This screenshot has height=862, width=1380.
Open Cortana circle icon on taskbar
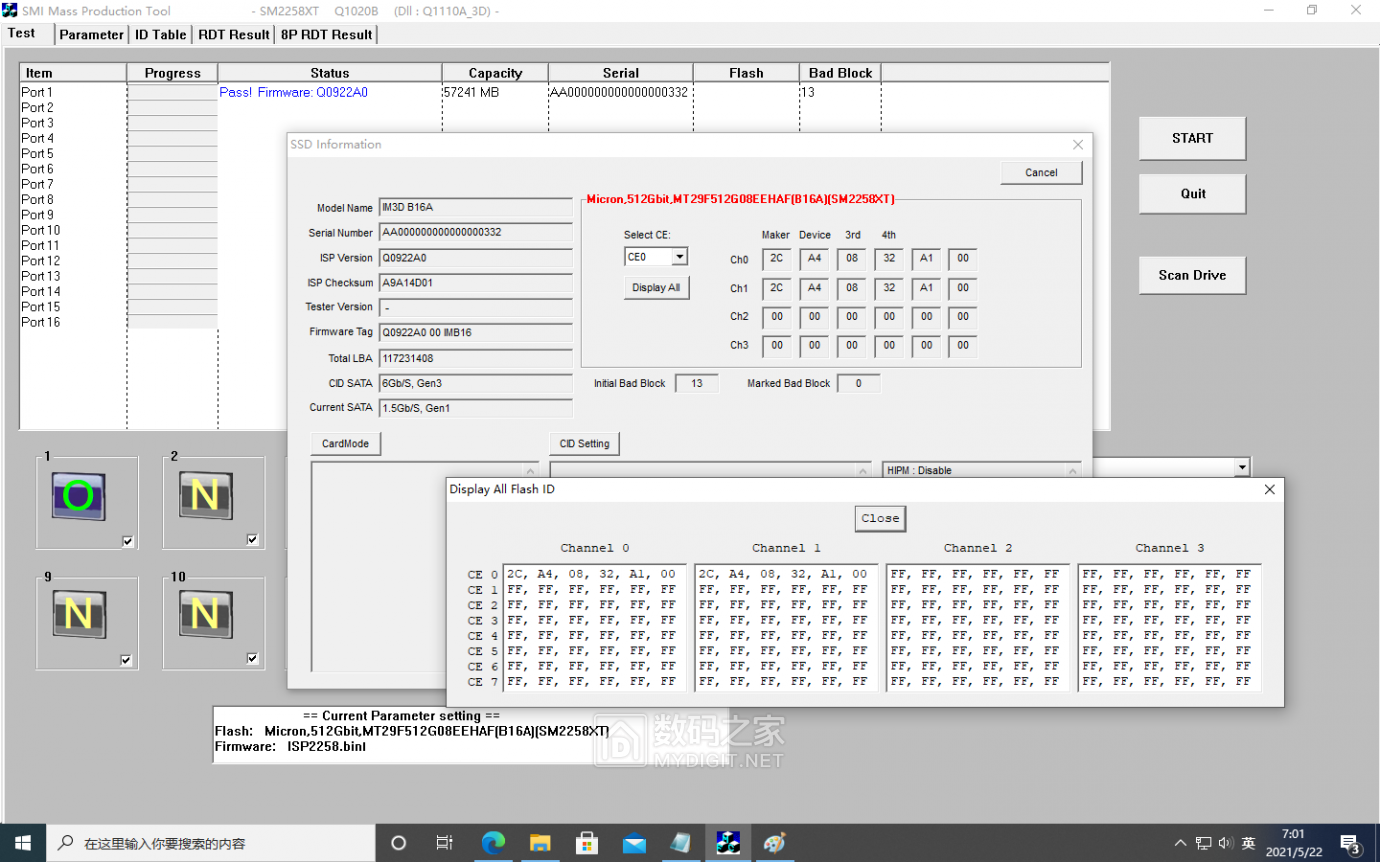pos(398,843)
